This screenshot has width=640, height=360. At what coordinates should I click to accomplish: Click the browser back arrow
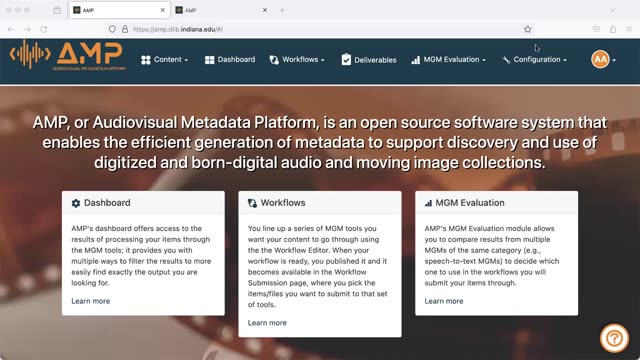pos(11,29)
